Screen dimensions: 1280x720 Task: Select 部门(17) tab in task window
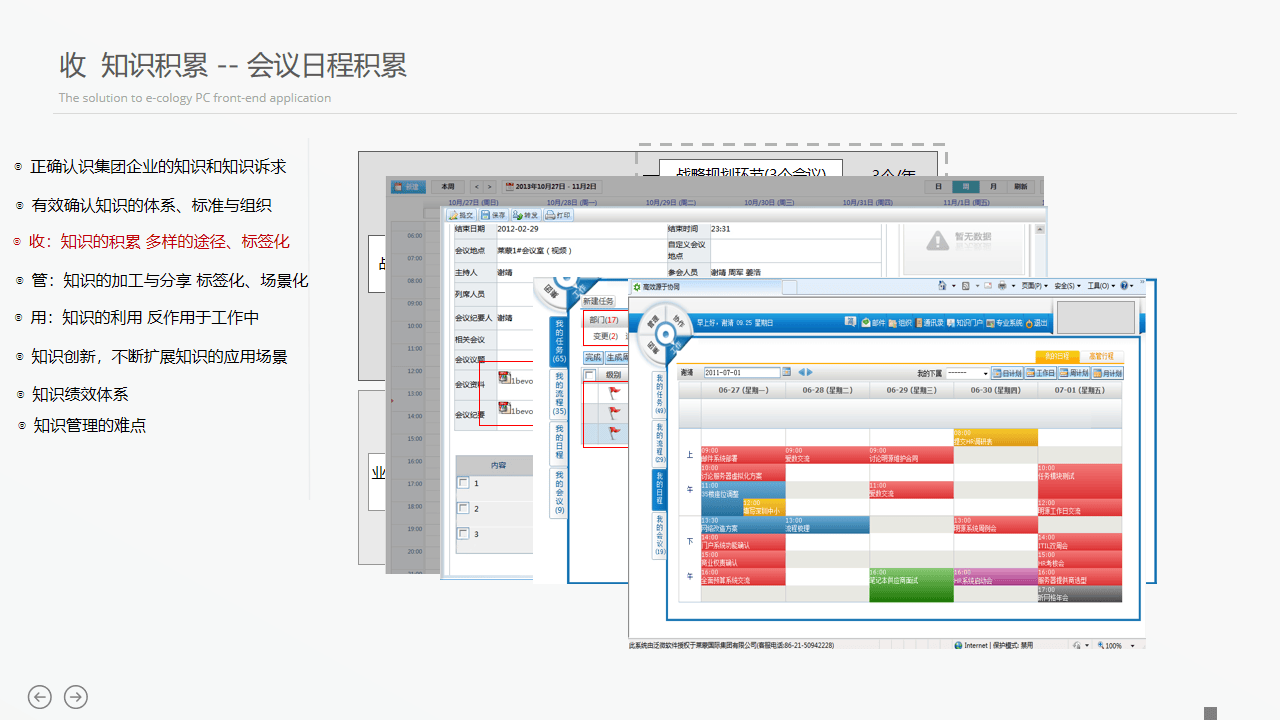point(604,320)
